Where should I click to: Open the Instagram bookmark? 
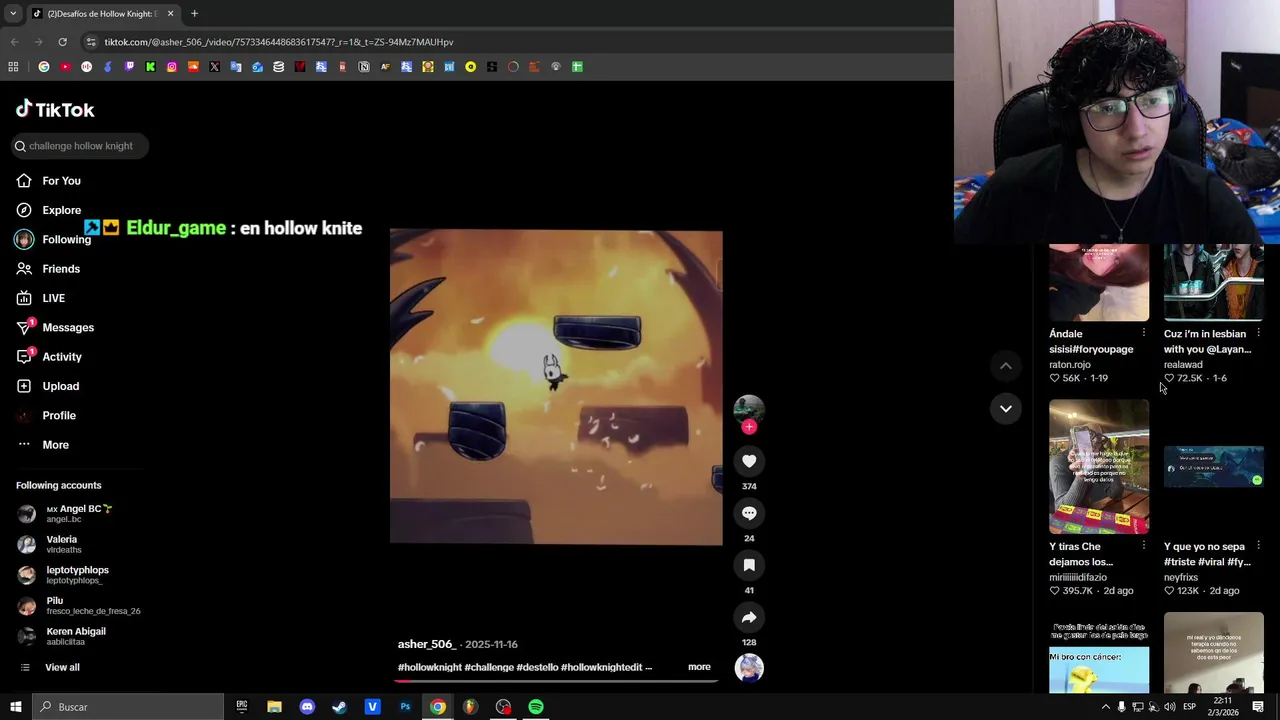tap(172, 67)
